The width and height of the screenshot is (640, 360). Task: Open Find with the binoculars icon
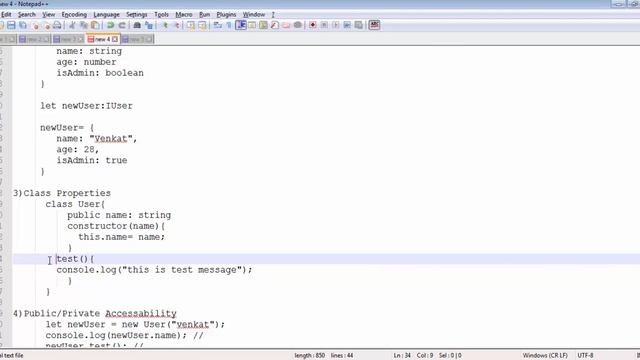[137, 25]
